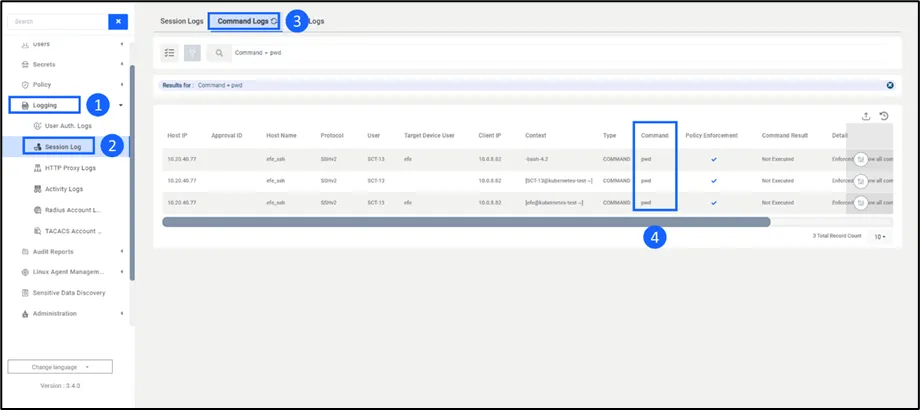This screenshot has height=410, width=920.
Task: Click detail icon for efe@kubernetes-test row
Action: pyautogui.click(x=861, y=203)
